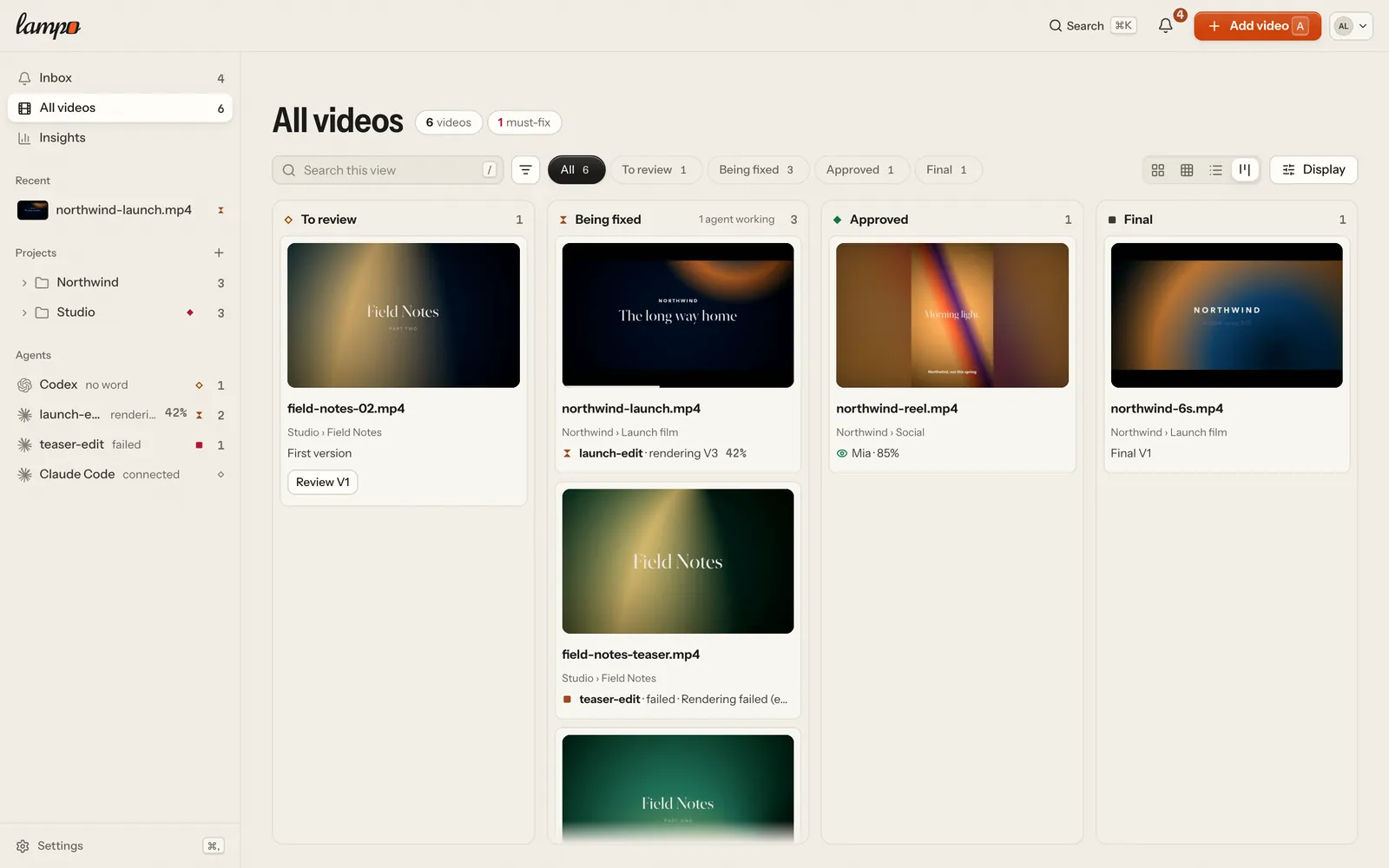Click the eye icon next to Mia 85%

pos(841,453)
